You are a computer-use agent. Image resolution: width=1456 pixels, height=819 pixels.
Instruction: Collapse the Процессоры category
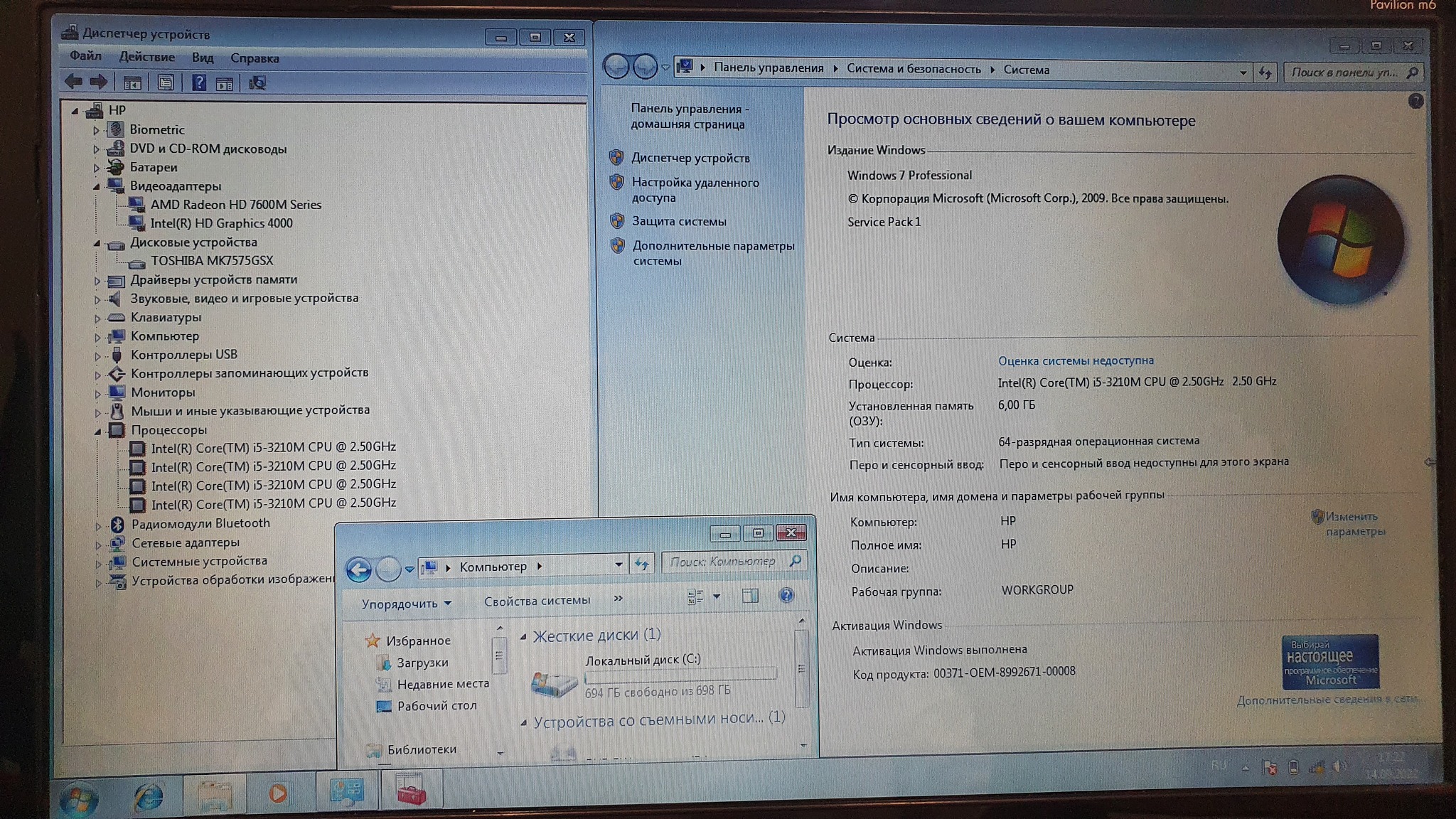(97, 431)
